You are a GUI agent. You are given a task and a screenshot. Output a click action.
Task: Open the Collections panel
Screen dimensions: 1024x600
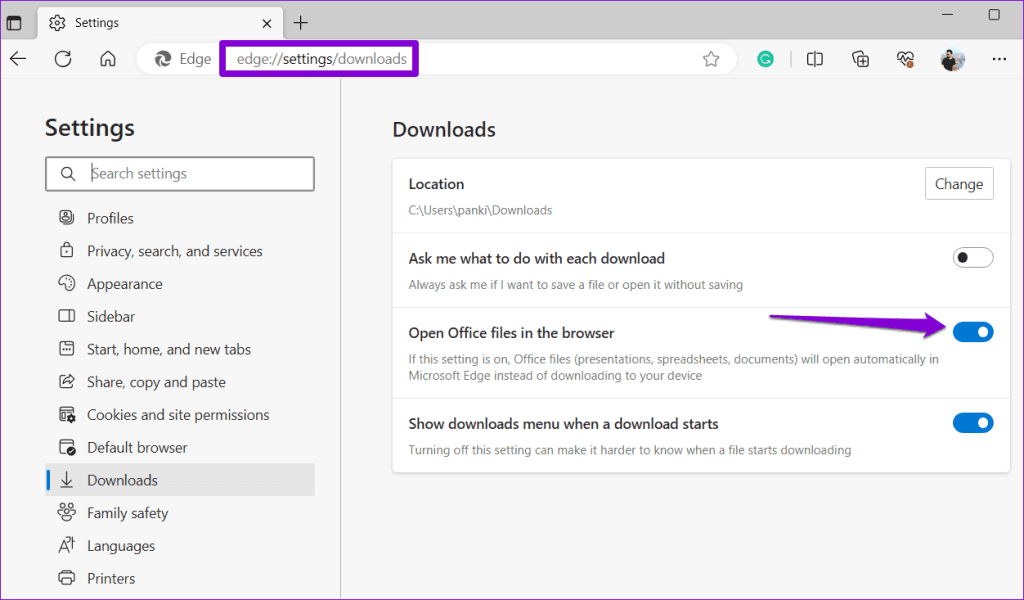pyautogui.click(x=860, y=59)
